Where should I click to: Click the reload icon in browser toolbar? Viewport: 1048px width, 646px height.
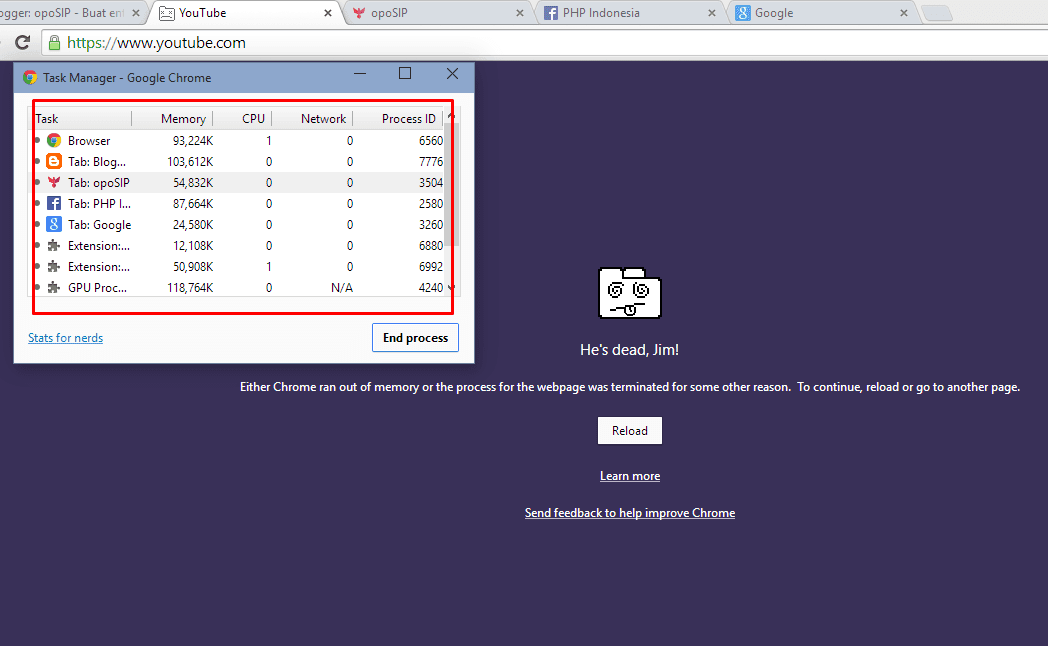point(23,43)
